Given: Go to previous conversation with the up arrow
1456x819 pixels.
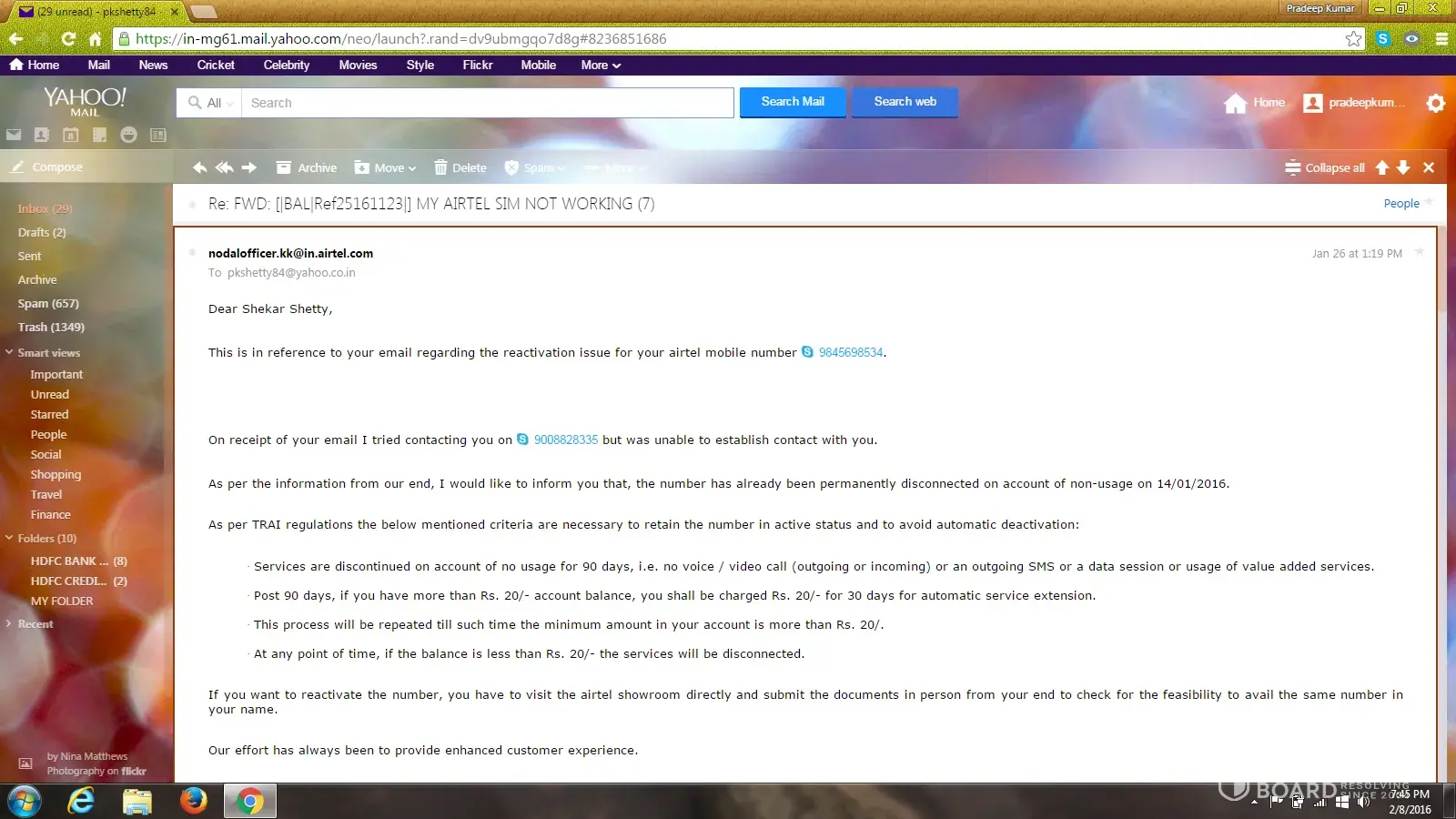Looking at the screenshot, I should pos(1382,167).
